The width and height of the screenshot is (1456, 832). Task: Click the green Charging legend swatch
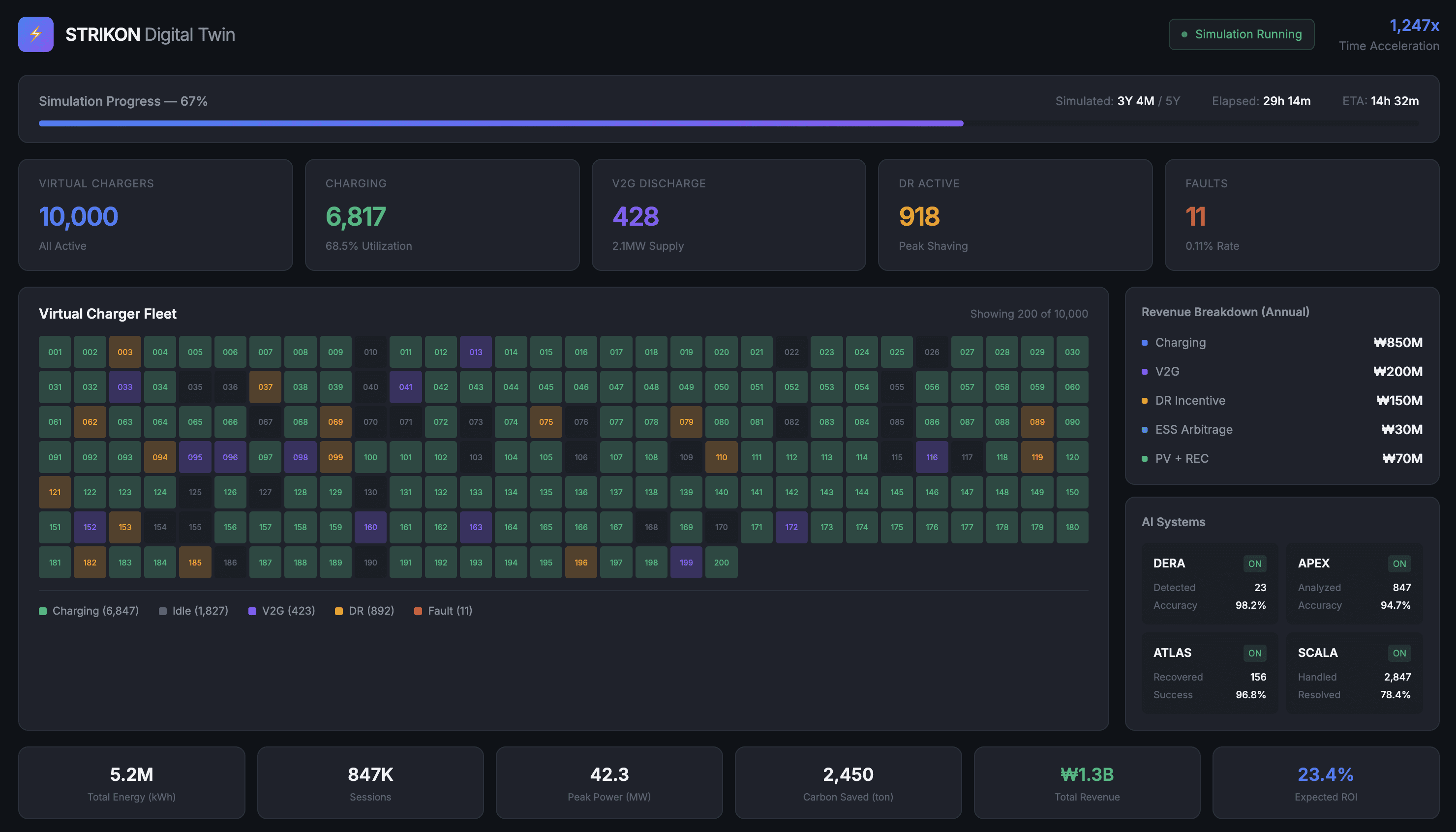(43, 611)
